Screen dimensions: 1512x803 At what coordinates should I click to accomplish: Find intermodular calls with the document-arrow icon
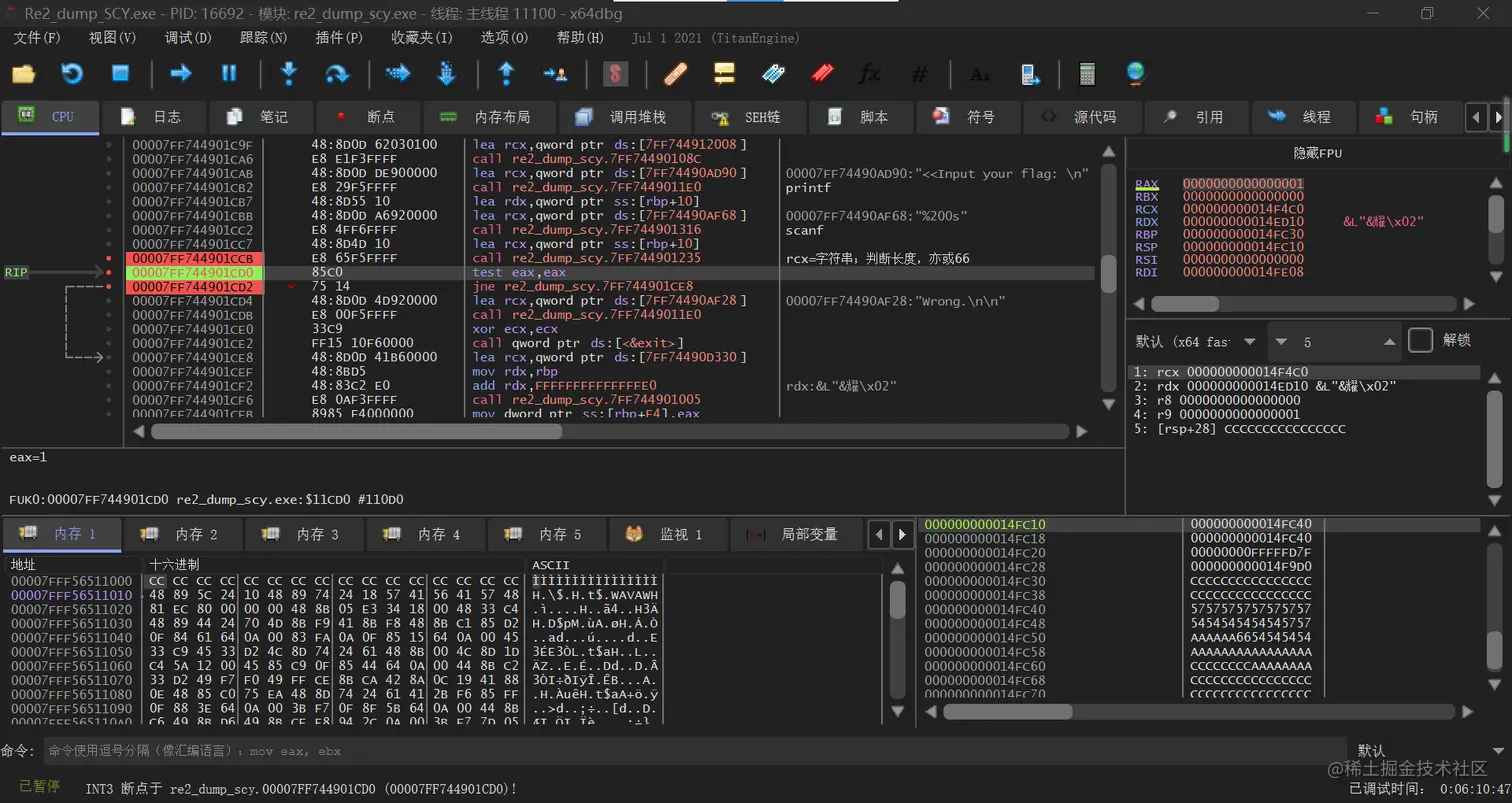[x=1029, y=74]
